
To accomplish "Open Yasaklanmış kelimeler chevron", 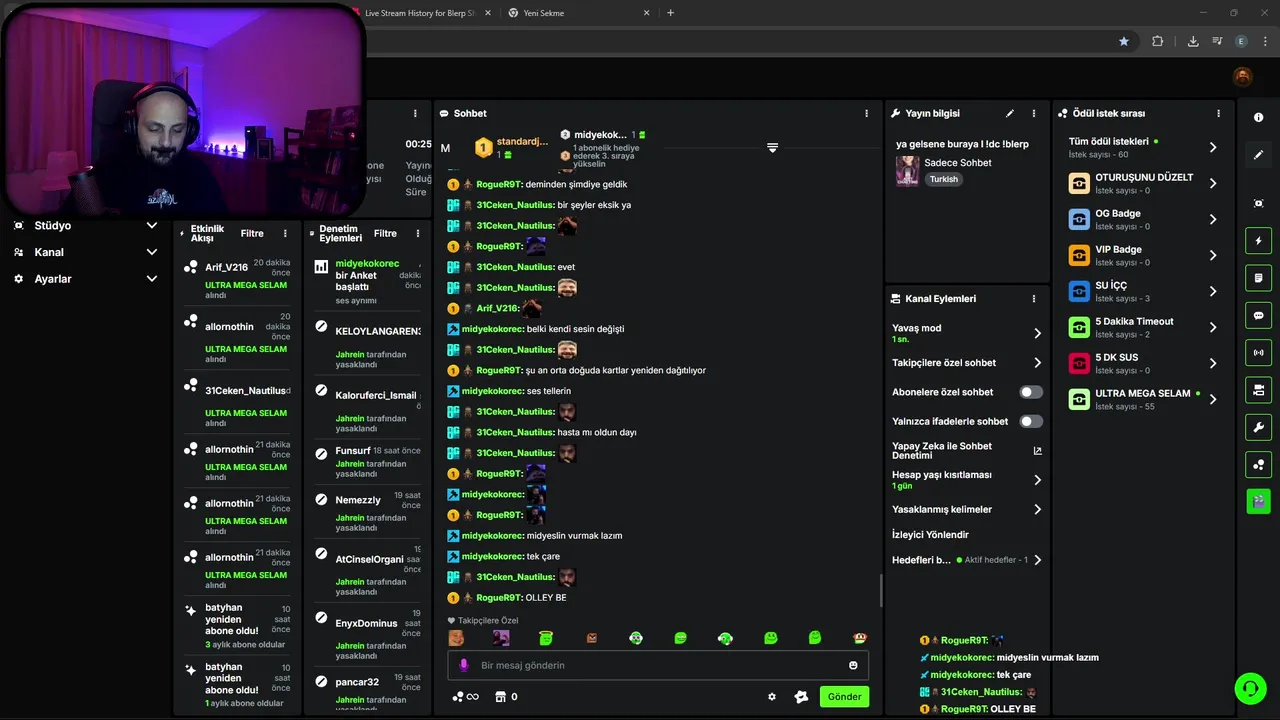I will pos(1037,509).
